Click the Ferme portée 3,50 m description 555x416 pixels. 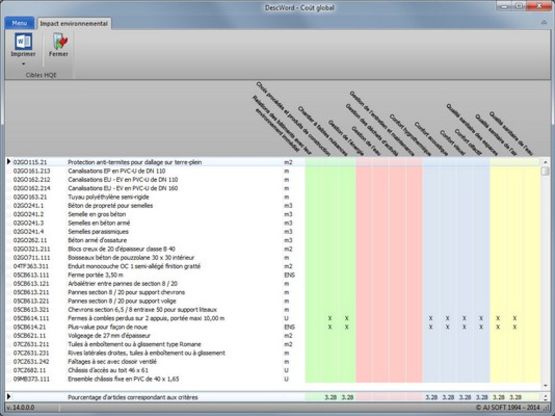click(96, 275)
